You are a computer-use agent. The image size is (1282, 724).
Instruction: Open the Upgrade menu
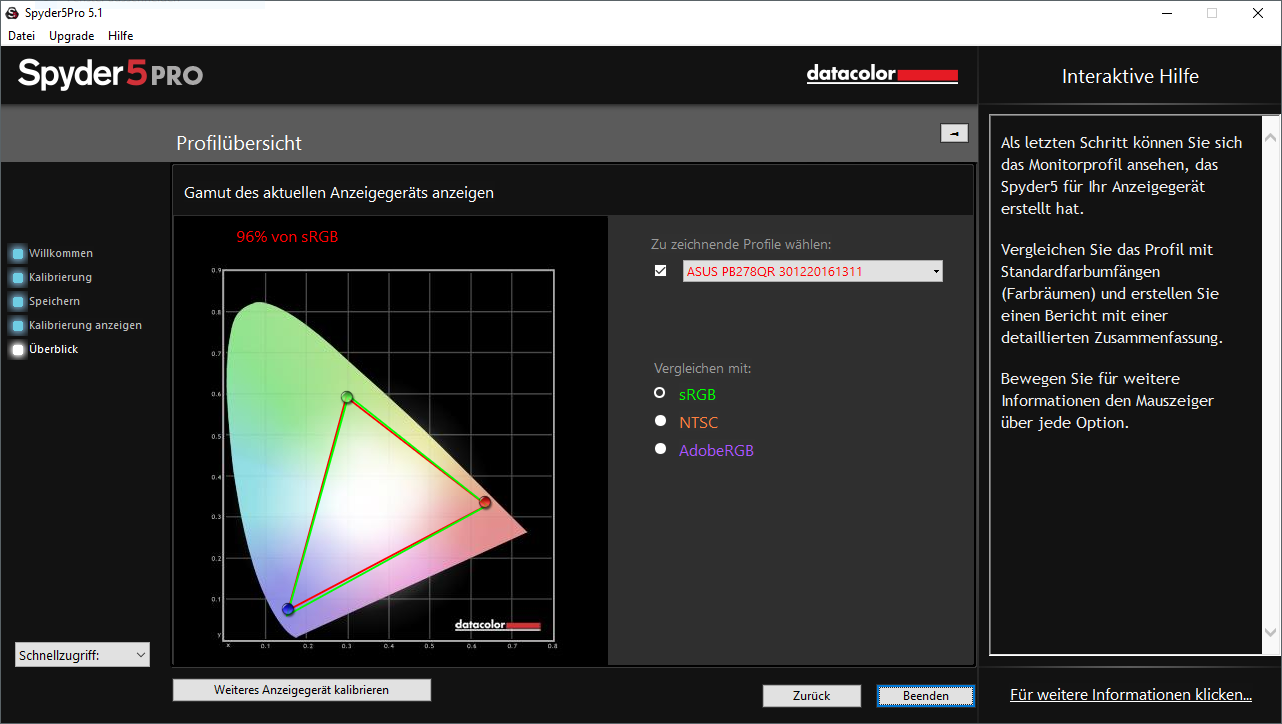pyautogui.click(x=71, y=35)
